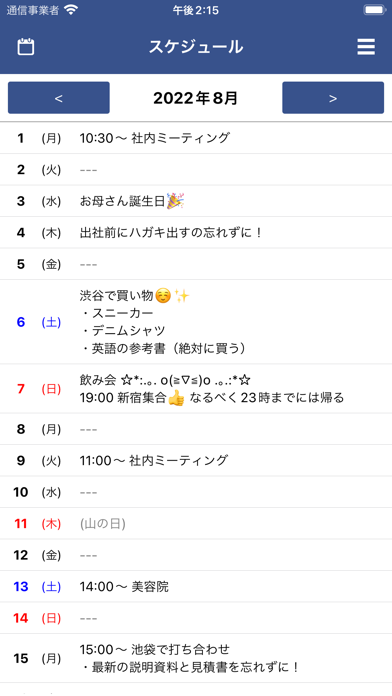Tap the battery icon in status bar
This screenshot has width=392, height=696.
[375, 10]
